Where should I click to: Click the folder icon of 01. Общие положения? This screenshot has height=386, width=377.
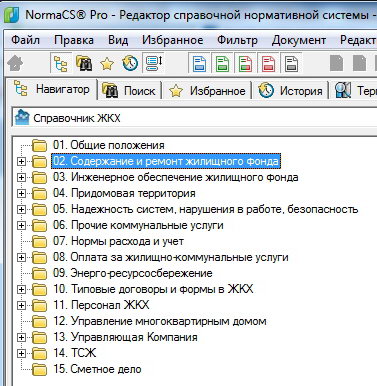coord(40,145)
